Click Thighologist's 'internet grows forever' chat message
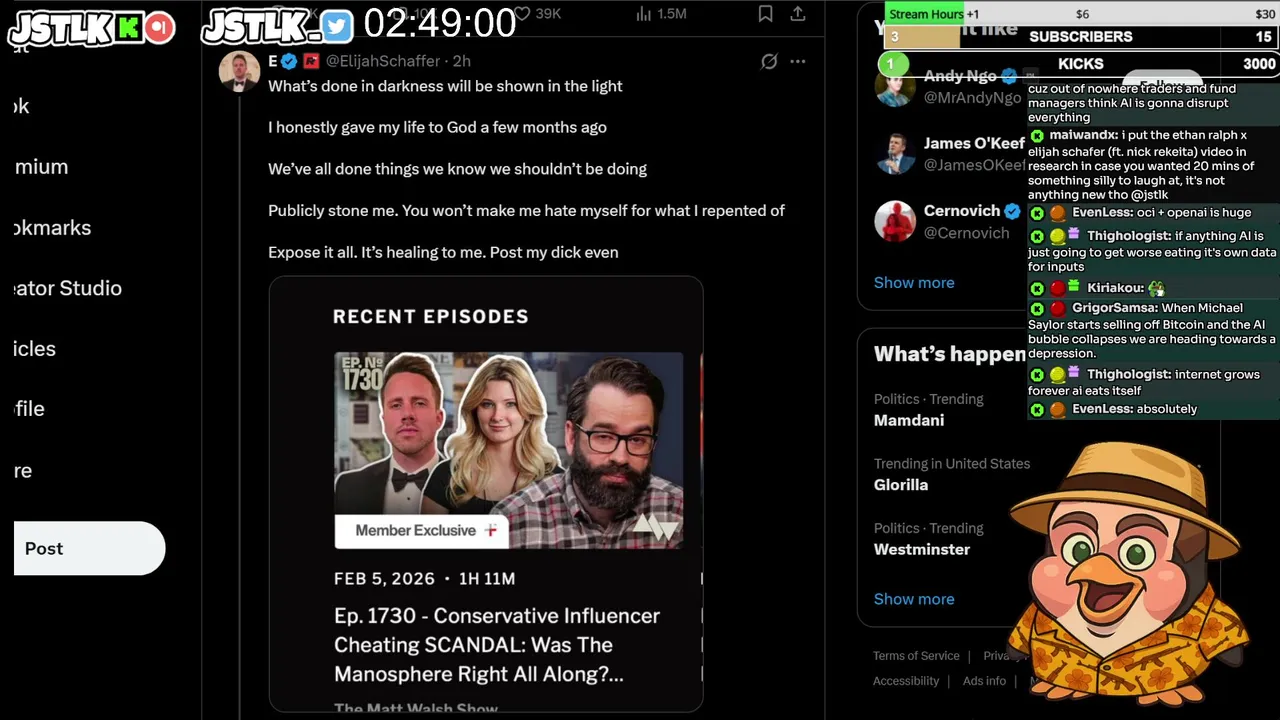Viewport: 1280px width, 720px height. tap(1152, 382)
